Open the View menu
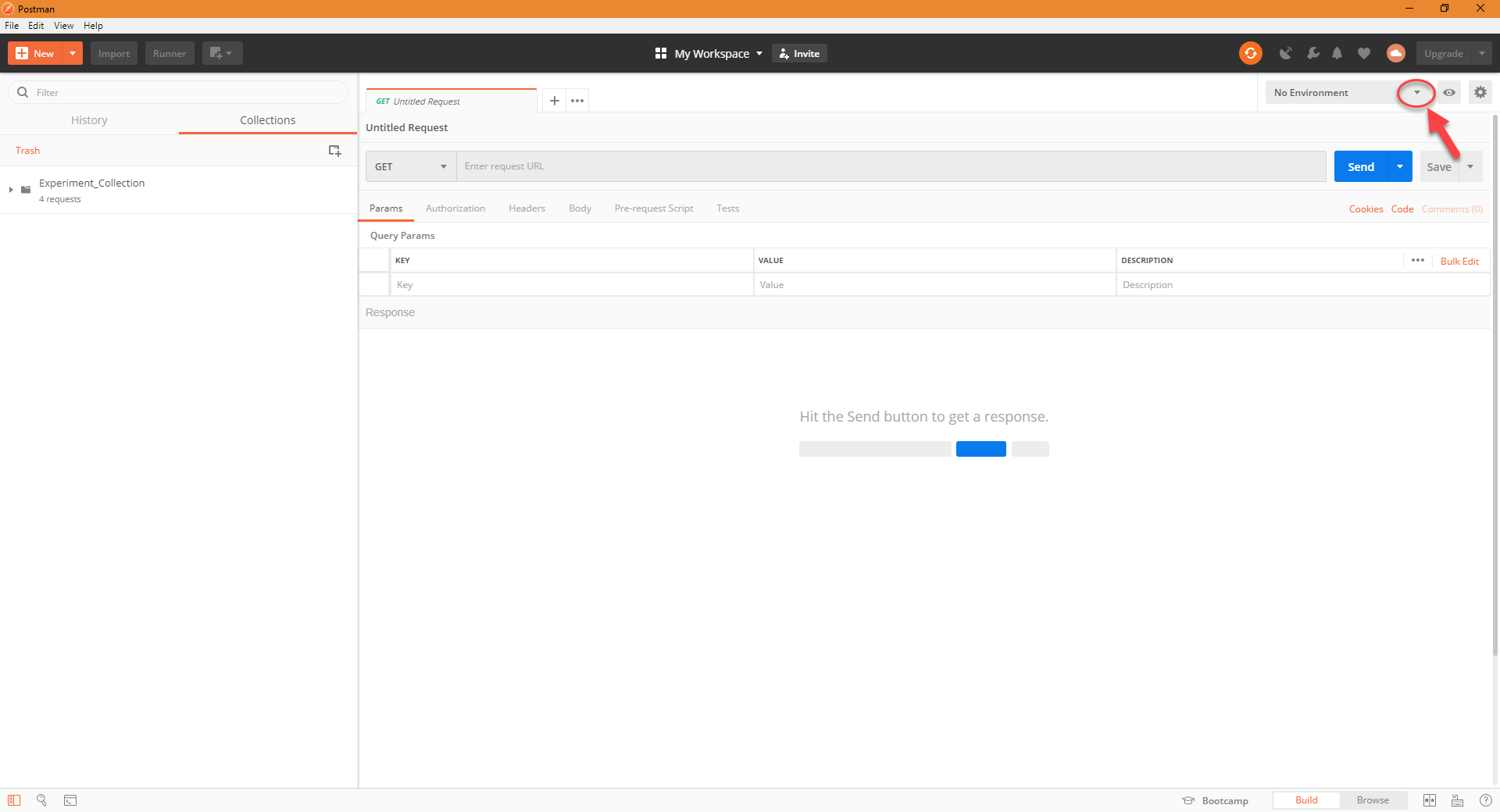The height and width of the screenshot is (812, 1500). [64, 26]
